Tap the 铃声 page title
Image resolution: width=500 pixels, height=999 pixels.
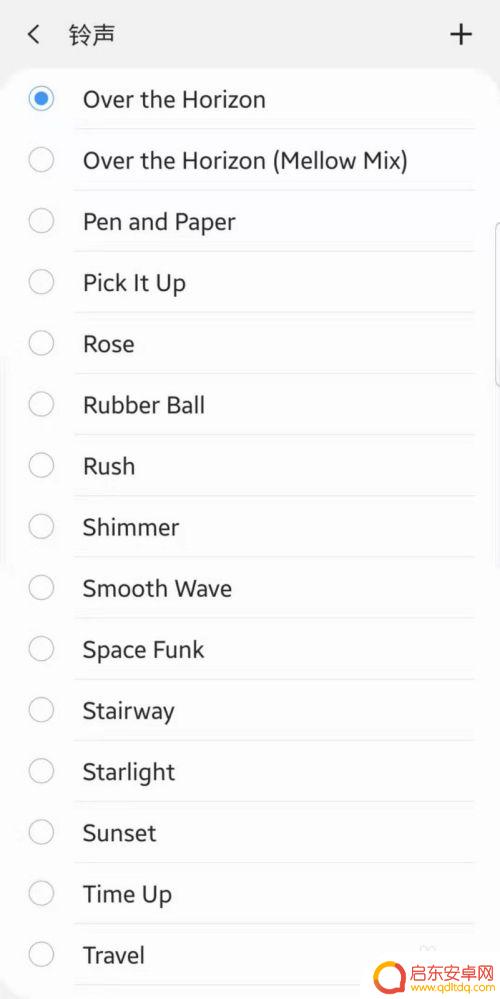pos(92,34)
